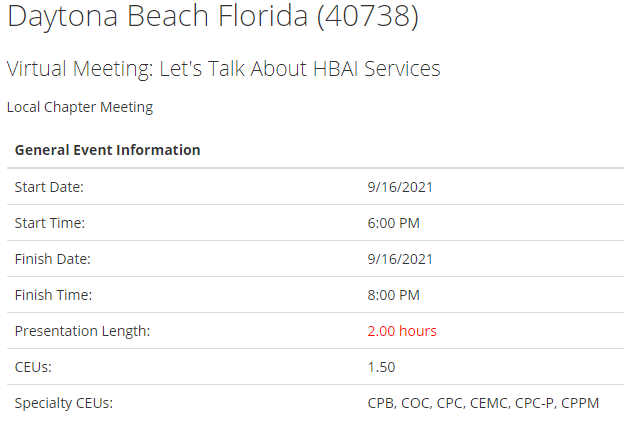
Task: Click the General Event Information header
Action: [107, 150]
